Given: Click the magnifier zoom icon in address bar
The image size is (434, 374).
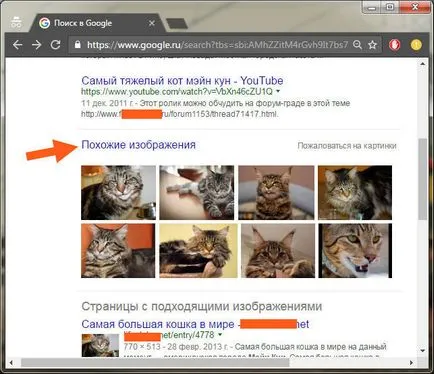Looking at the screenshot, I should coord(357,45).
